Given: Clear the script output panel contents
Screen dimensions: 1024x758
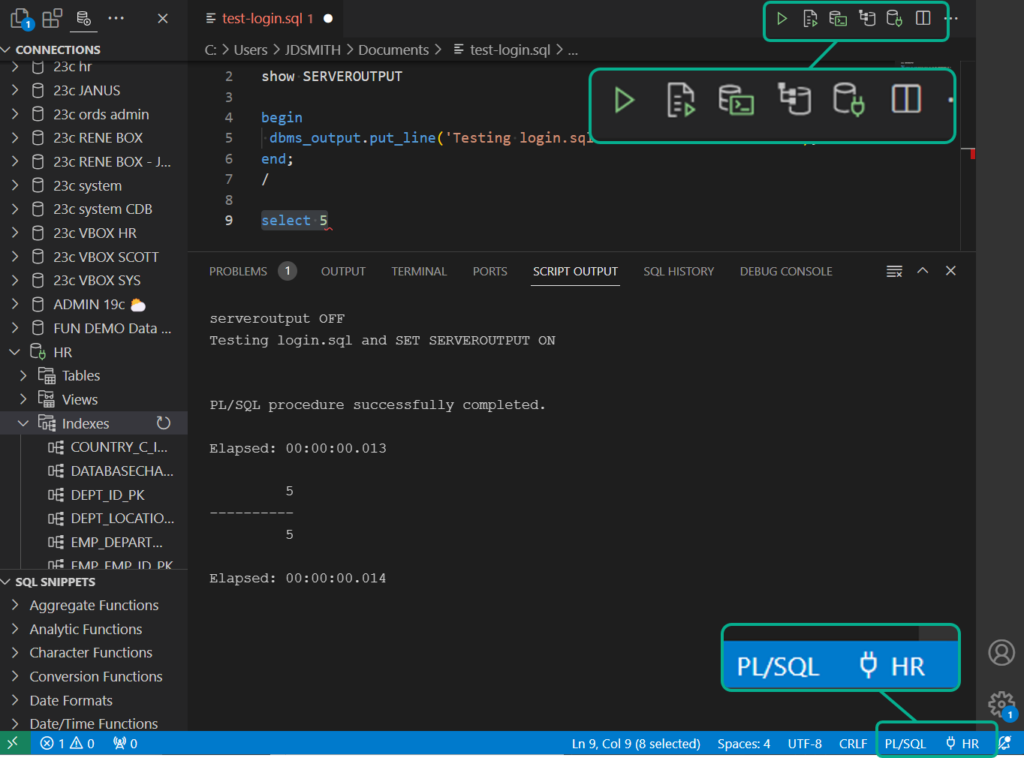Looking at the screenshot, I should [894, 271].
